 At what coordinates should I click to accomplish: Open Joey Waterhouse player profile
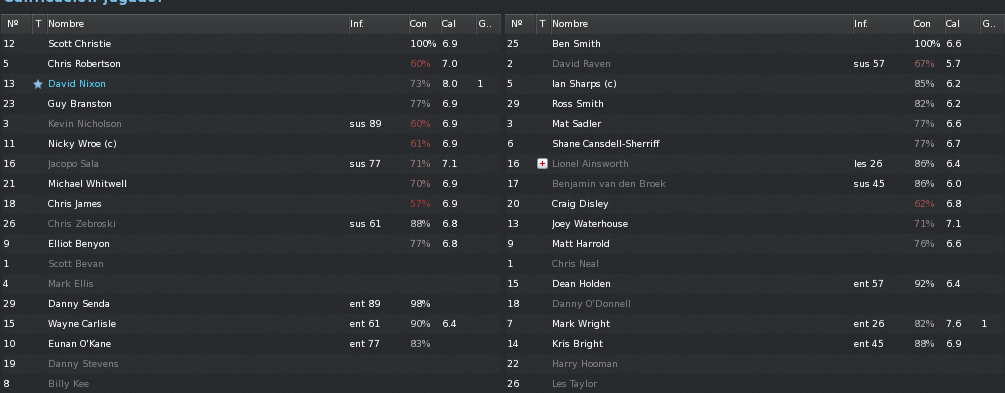pyautogui.click(x=590, y=224)
